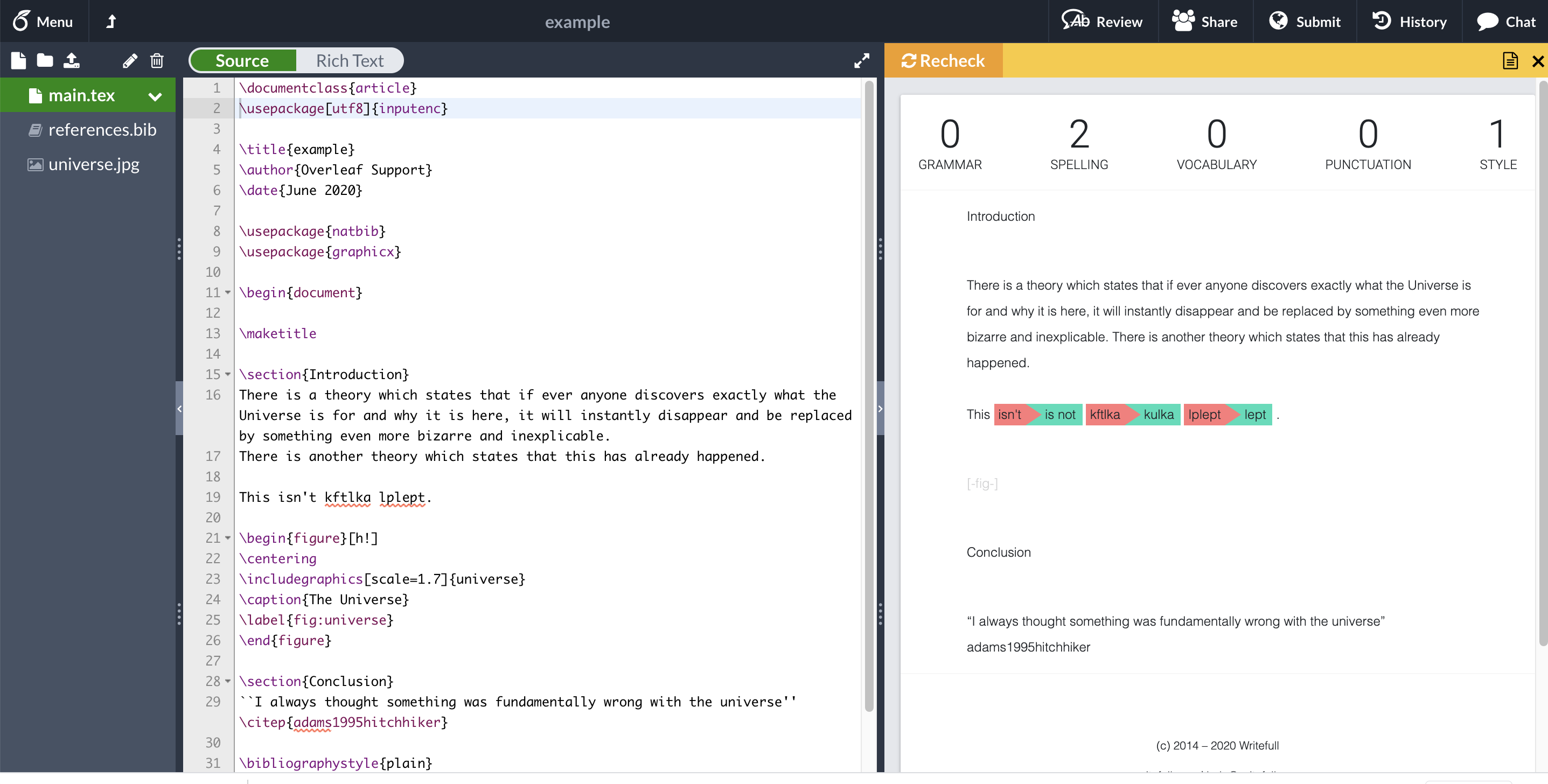
Task: Open the Chat panel
Action: click(1509, 21)
